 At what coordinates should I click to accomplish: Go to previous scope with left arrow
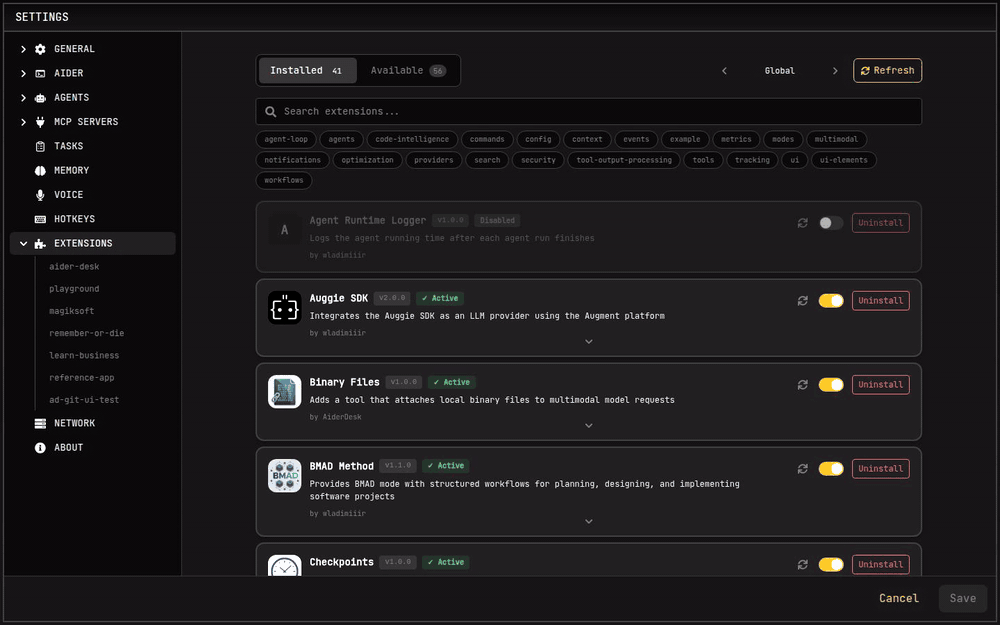tap(724, 71)
